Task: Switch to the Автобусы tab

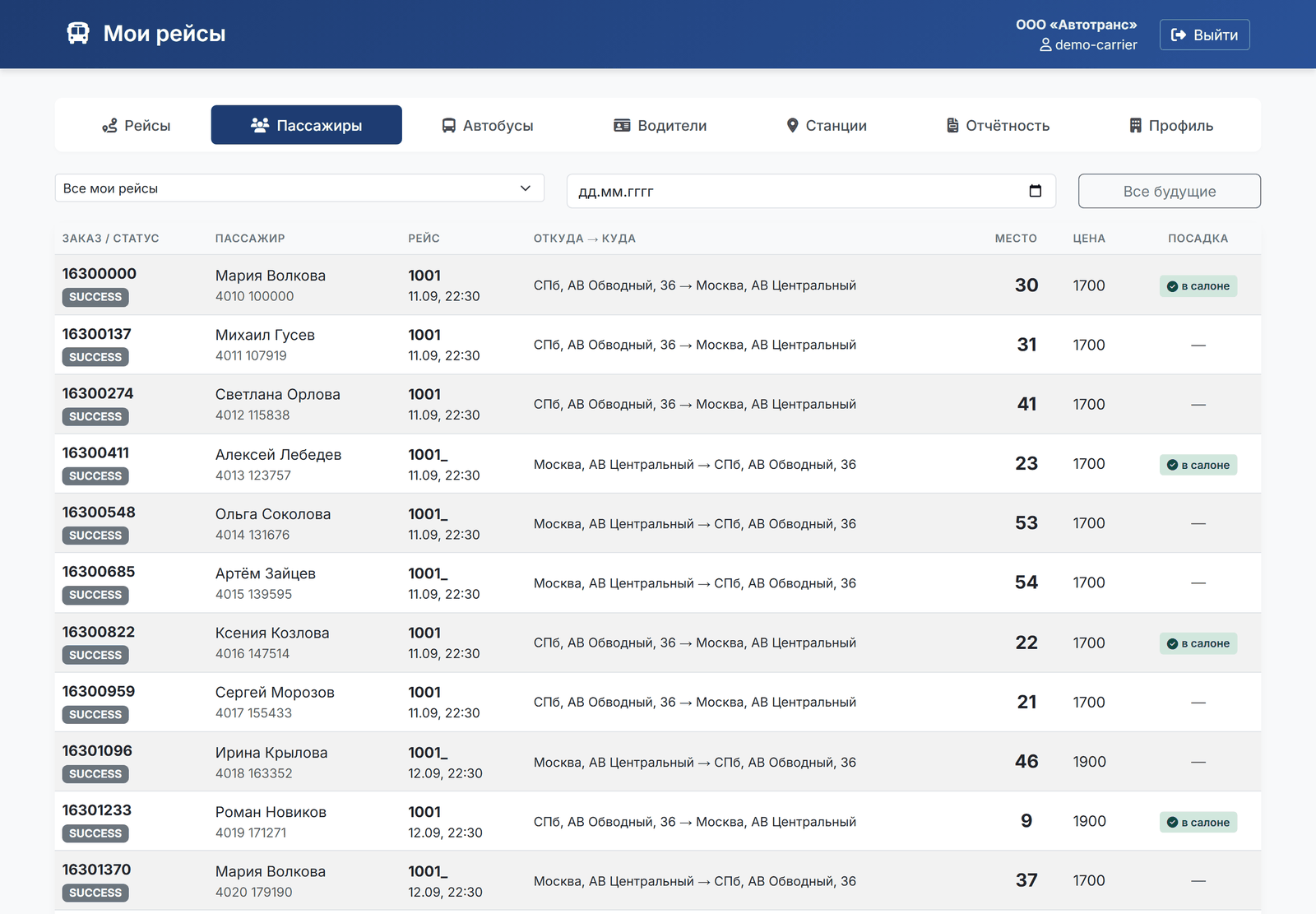Action: pyautogui.click(x=488, y=125)
